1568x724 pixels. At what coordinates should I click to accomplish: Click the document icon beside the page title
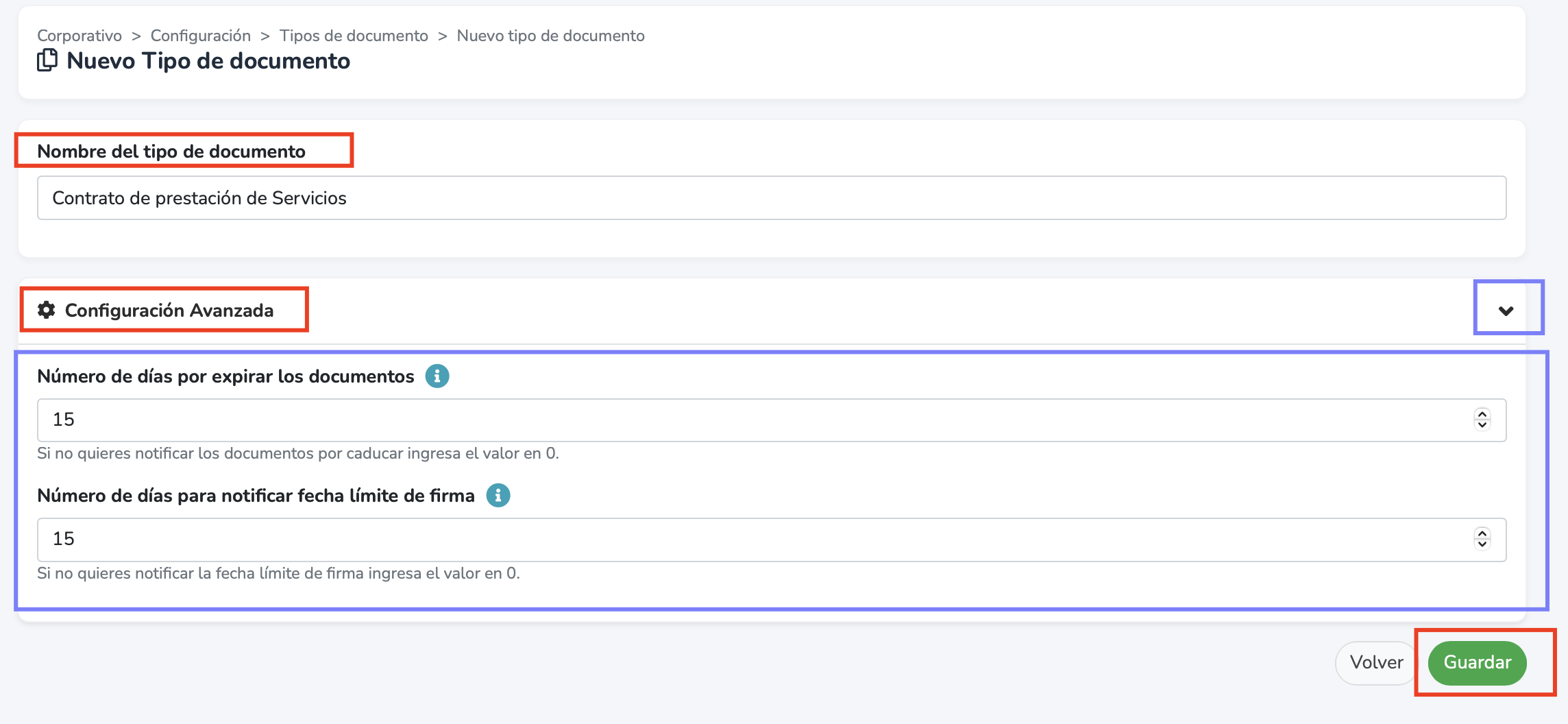coord(47,60)
